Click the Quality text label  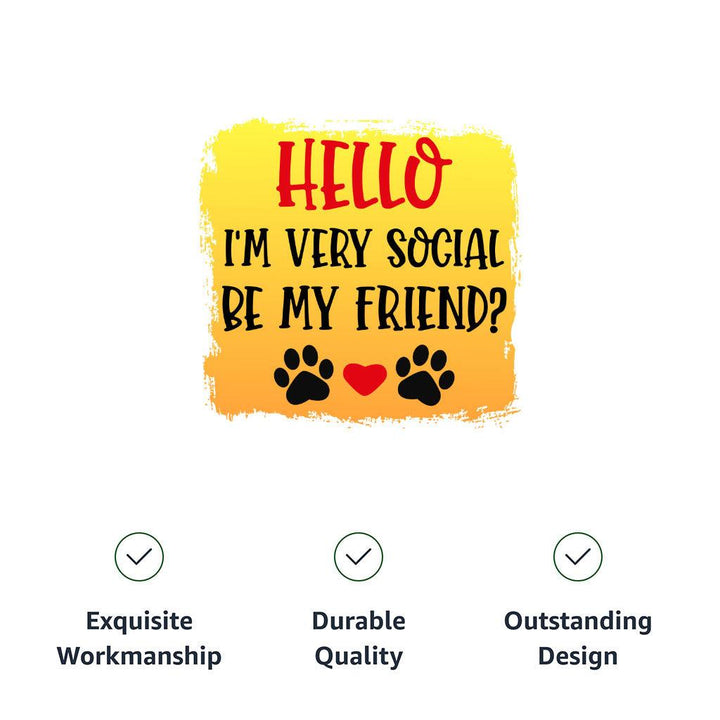click(x=359, y=657)
